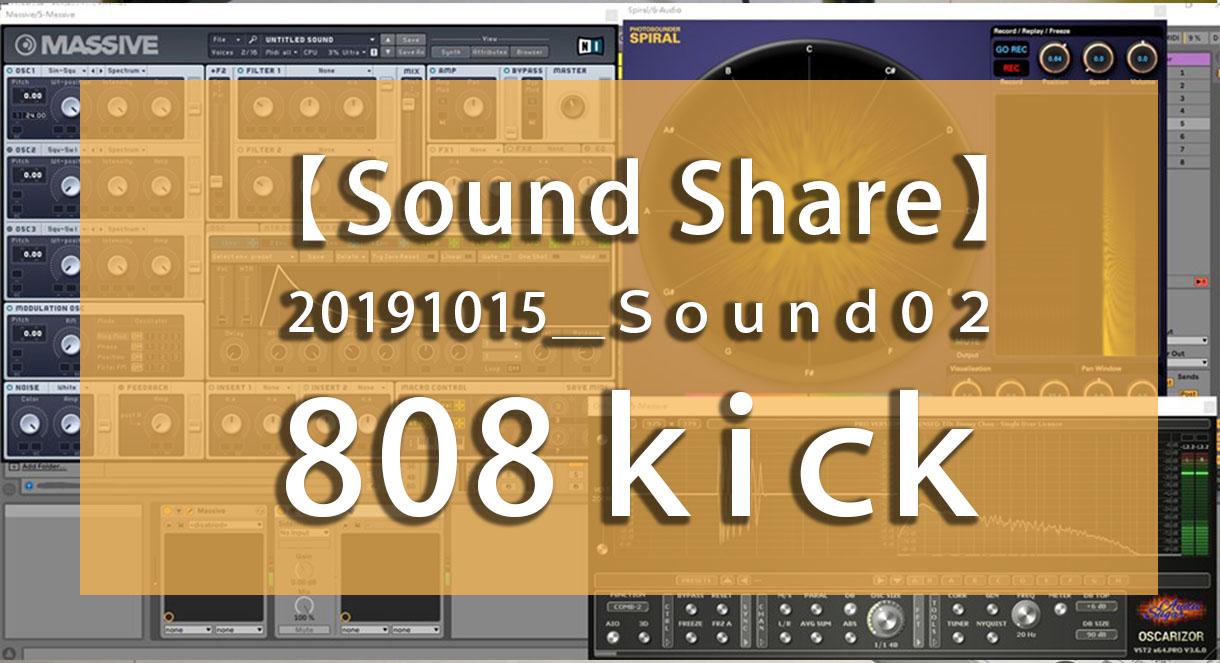Click the BYPASS knob in Oscarizor
The height and width of the screenshot is (663, 1220).
pos(691,610)
